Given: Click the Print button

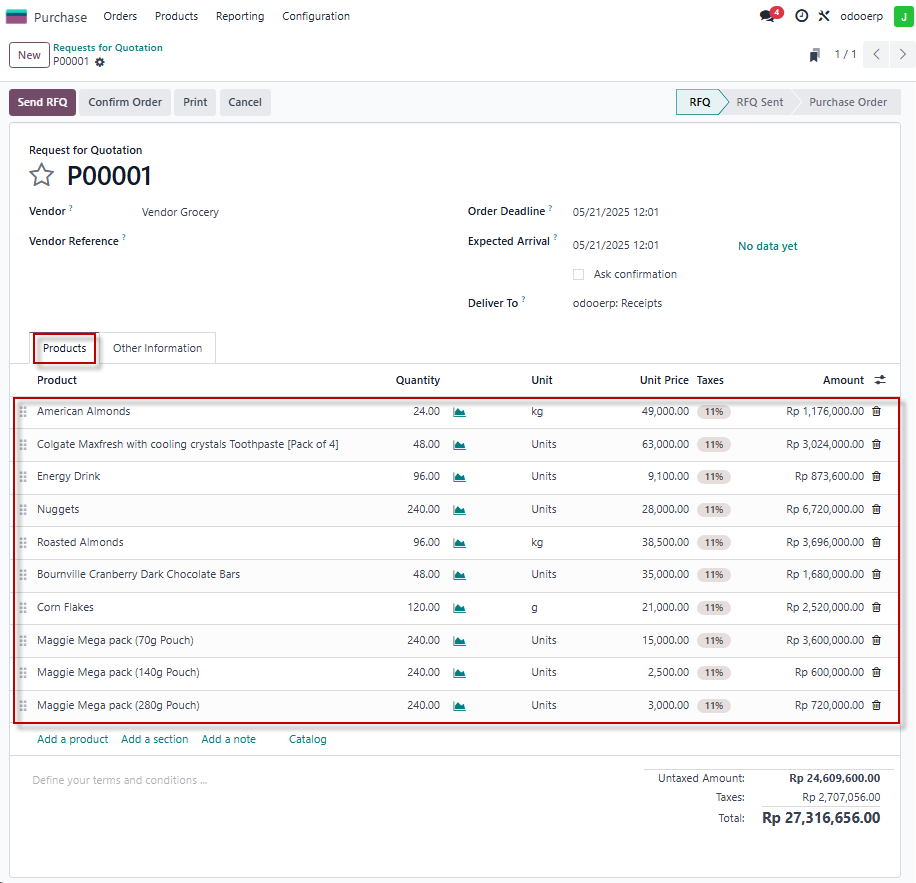Looking at the screenshot, I should 195,102.
